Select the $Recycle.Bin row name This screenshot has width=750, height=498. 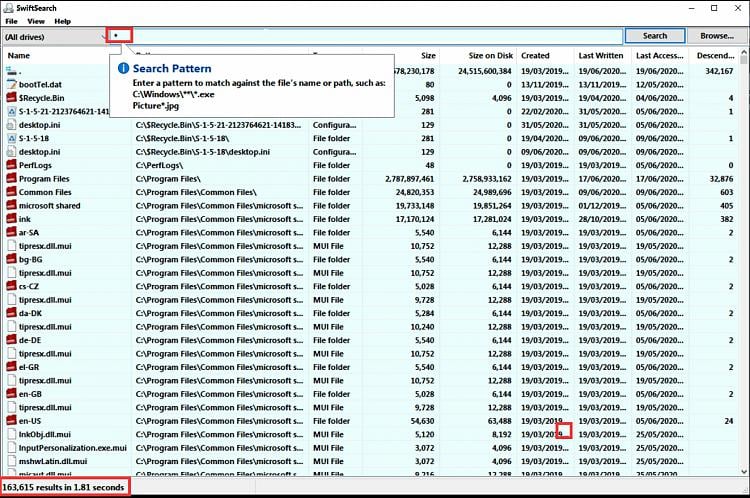(42, 98)
